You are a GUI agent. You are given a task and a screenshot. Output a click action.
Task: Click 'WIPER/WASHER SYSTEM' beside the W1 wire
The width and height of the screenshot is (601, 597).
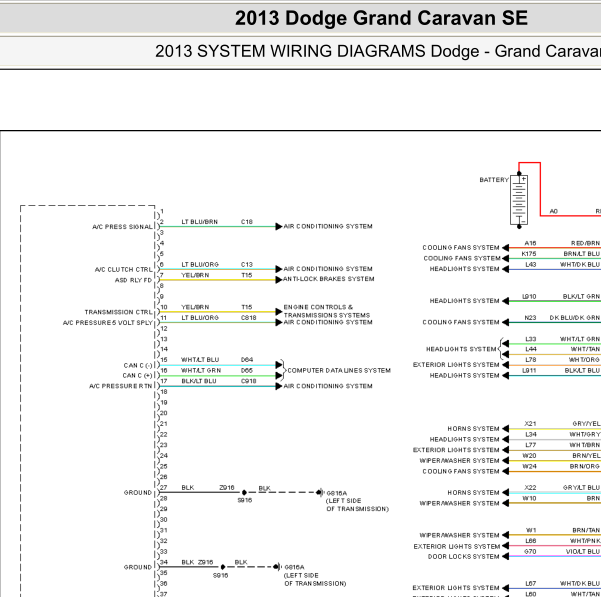459,535
